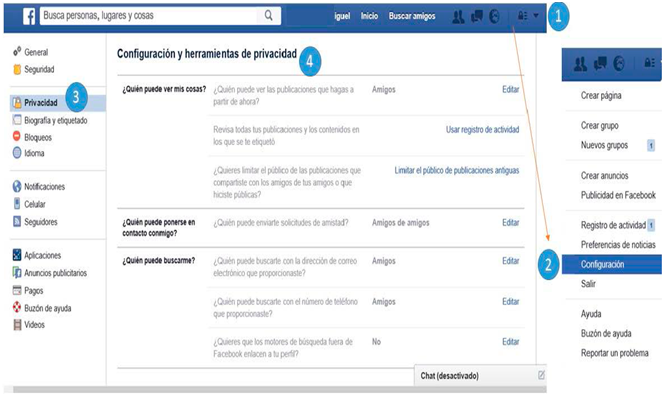
Task: Open the iguel profile link
Action: [x=342, y=16]
